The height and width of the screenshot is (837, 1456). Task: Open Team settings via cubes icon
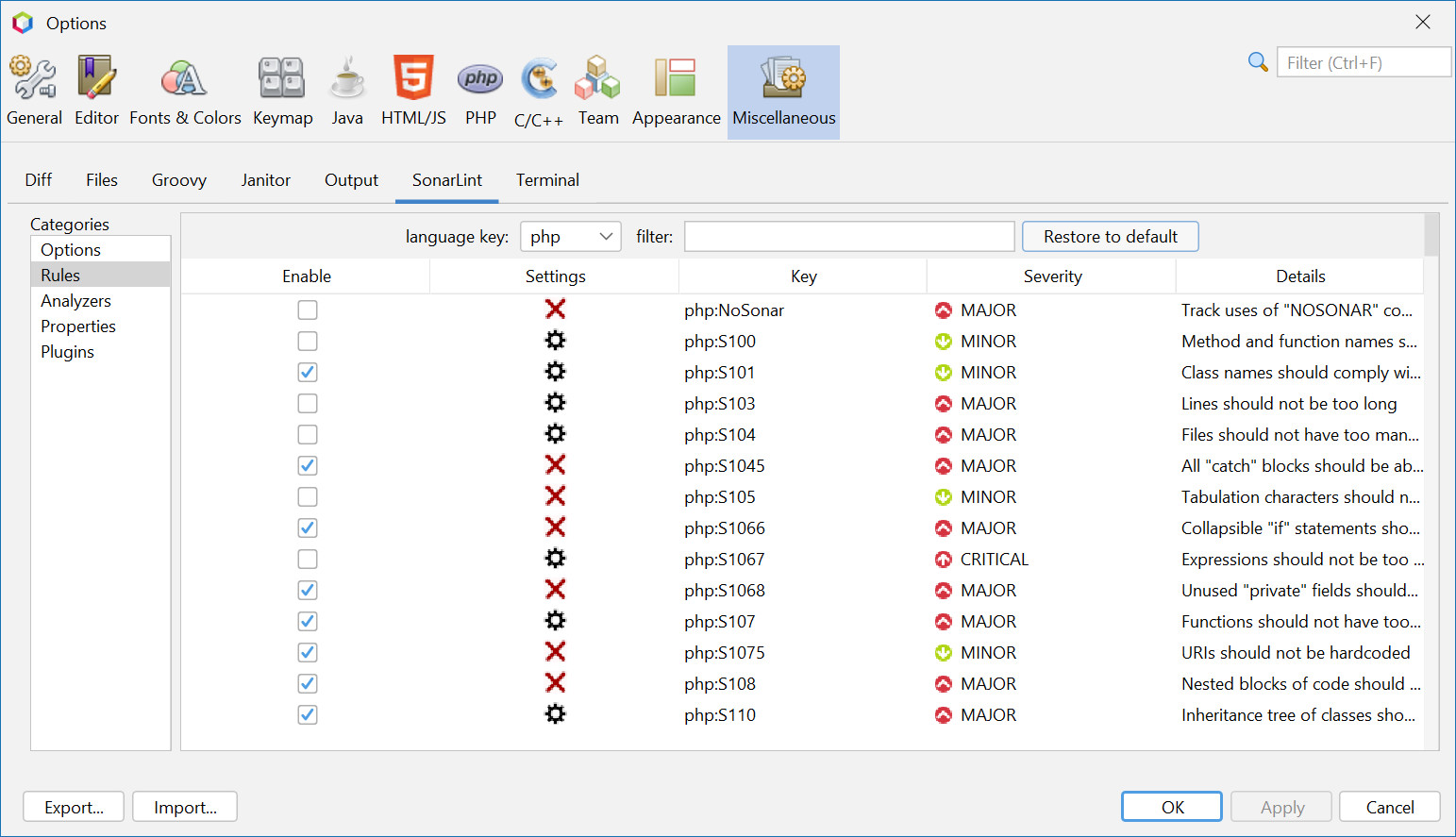point(598,90)
